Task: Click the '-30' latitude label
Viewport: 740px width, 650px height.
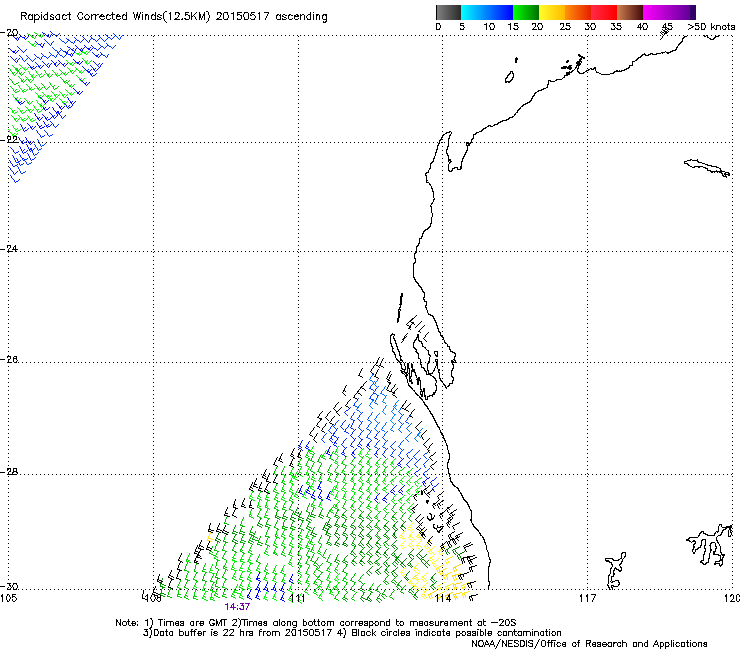Action: point(9,586)
